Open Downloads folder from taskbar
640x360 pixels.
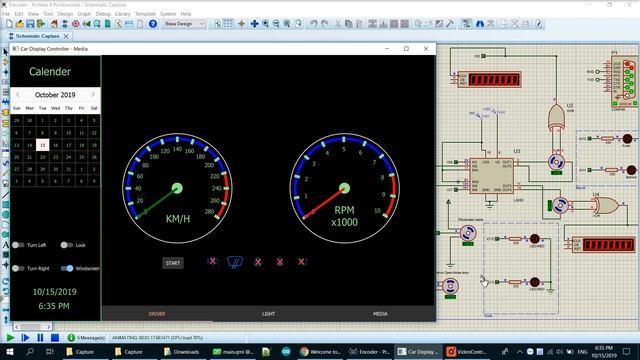tap(181, 351)
